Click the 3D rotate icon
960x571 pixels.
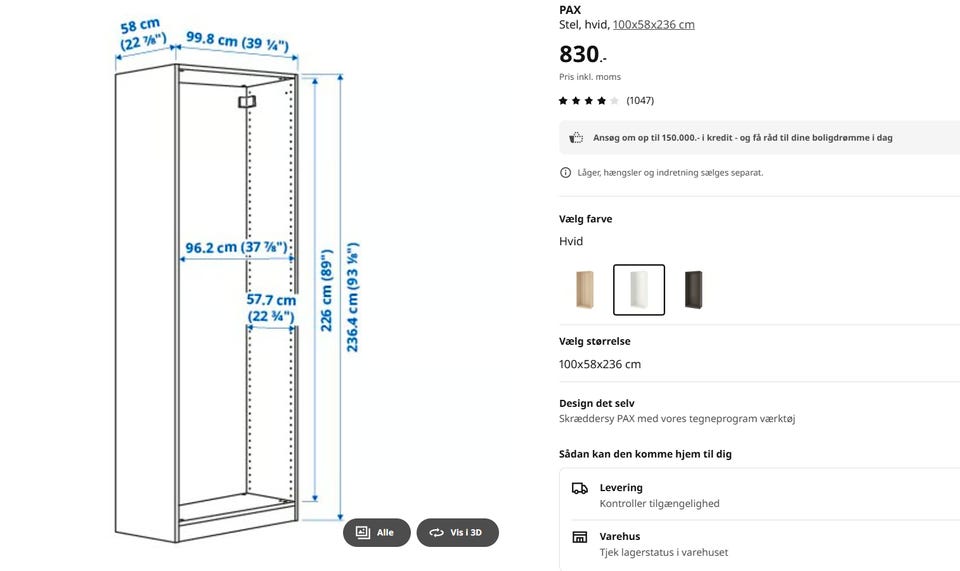436,533
